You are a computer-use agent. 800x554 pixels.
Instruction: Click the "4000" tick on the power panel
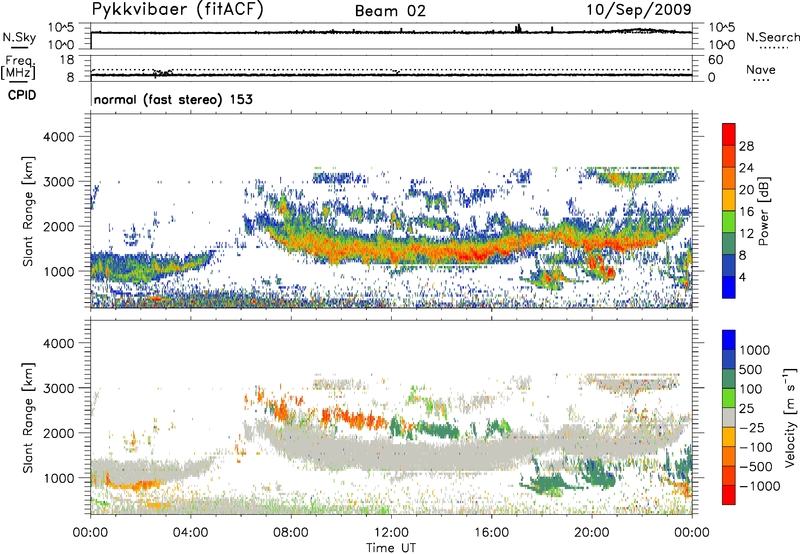coord(58,137)
